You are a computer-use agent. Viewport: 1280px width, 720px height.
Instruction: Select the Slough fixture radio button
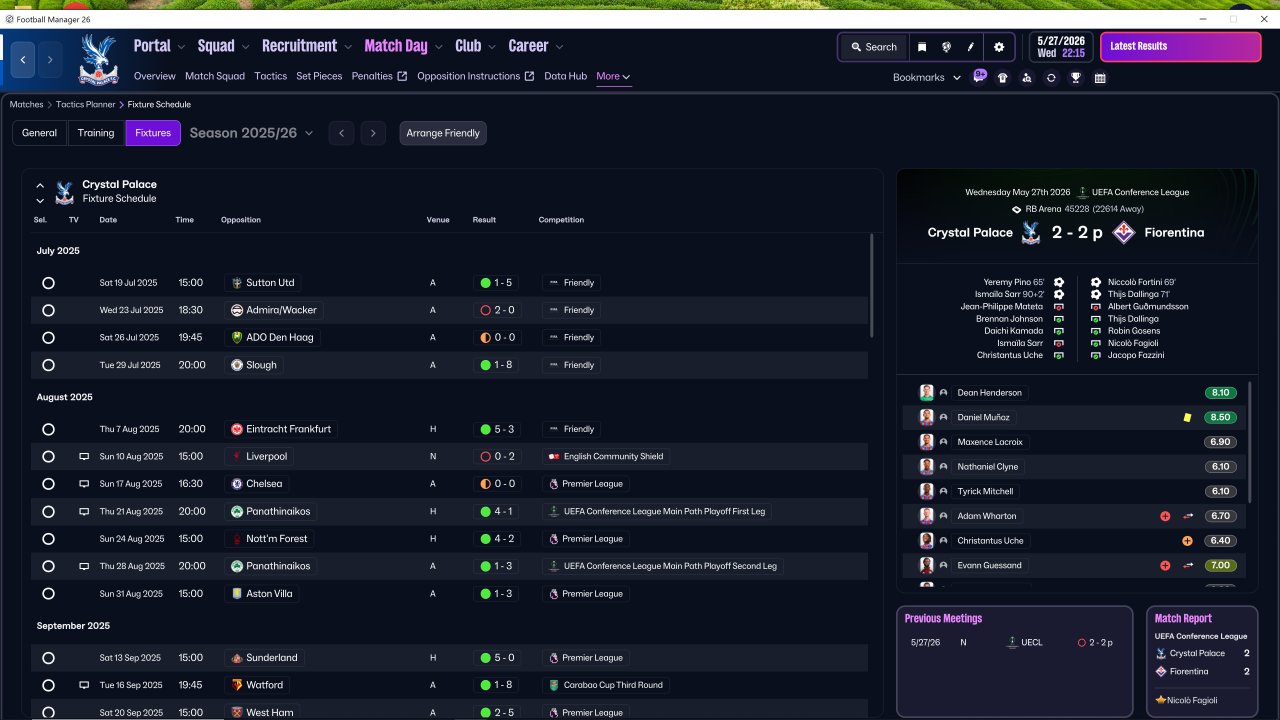(48, 365)
